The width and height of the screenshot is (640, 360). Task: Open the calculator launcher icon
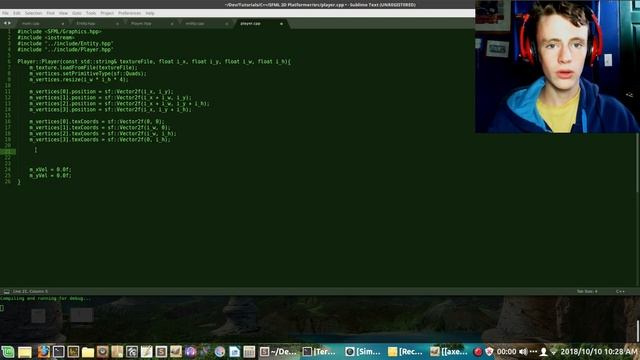point(249,351)
